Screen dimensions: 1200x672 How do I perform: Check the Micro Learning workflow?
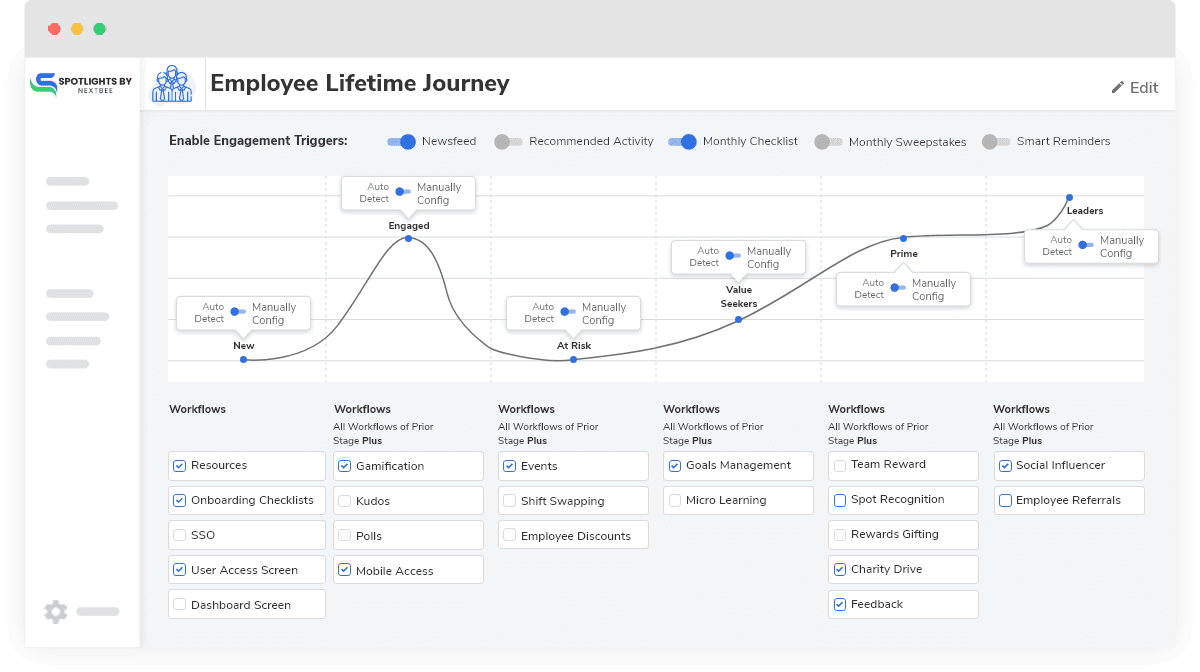pyautogui.click(x=674, y=500)
